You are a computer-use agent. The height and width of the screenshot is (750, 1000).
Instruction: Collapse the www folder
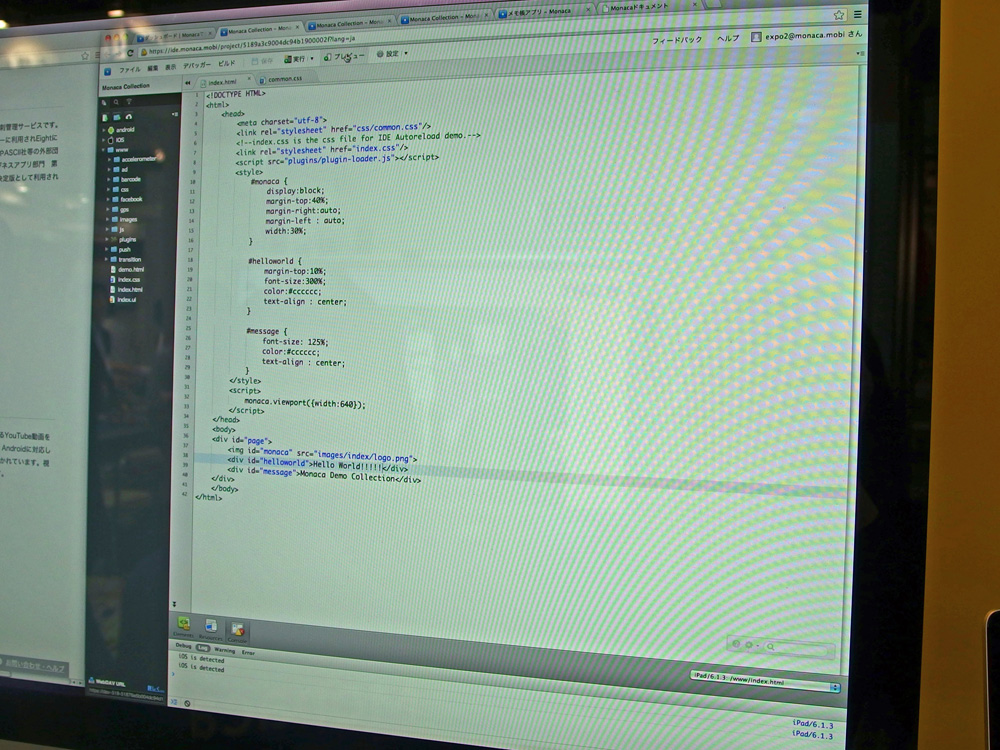[x=103, y=151]
